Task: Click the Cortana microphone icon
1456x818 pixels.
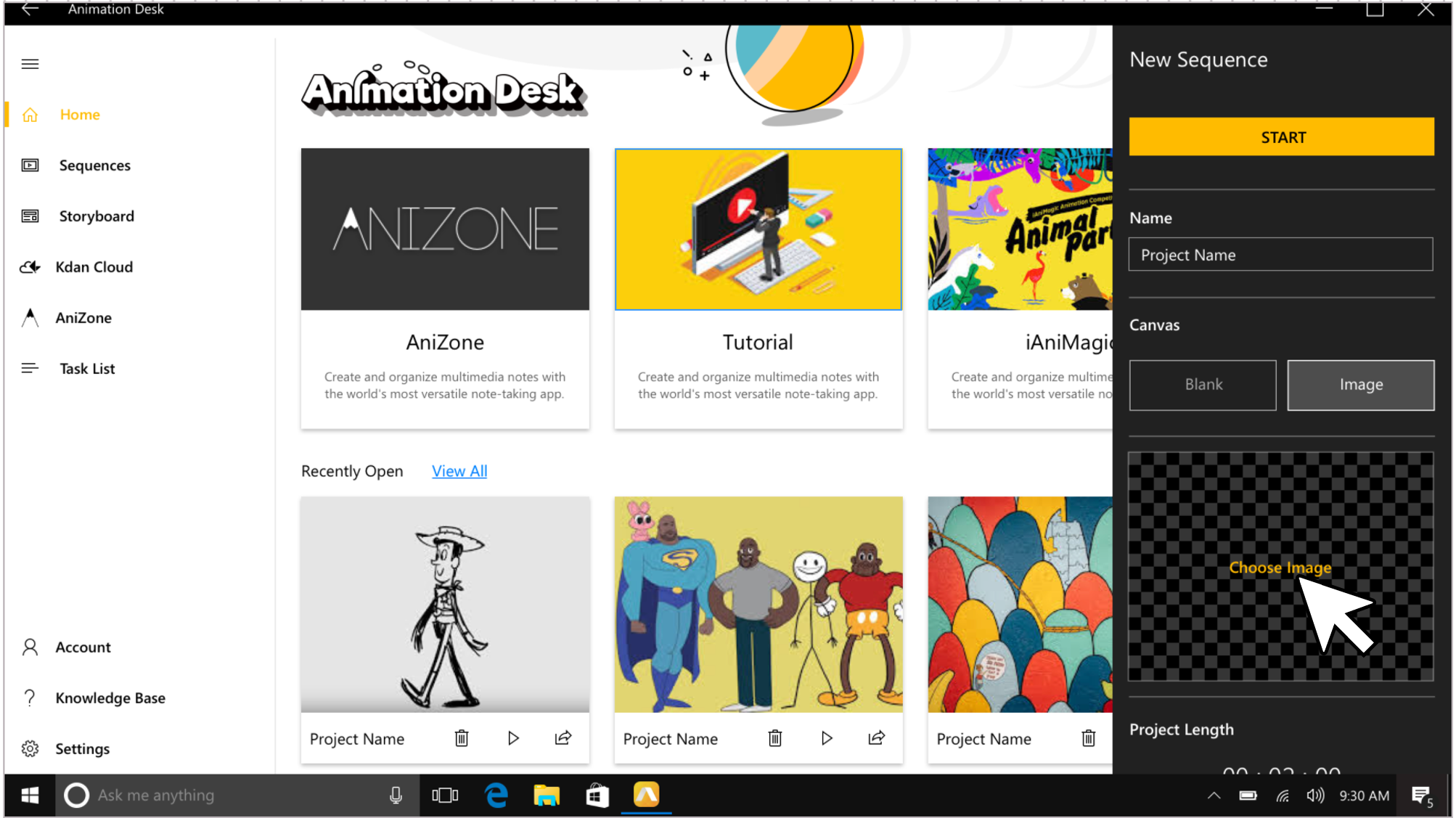Action: click(396, 795)
